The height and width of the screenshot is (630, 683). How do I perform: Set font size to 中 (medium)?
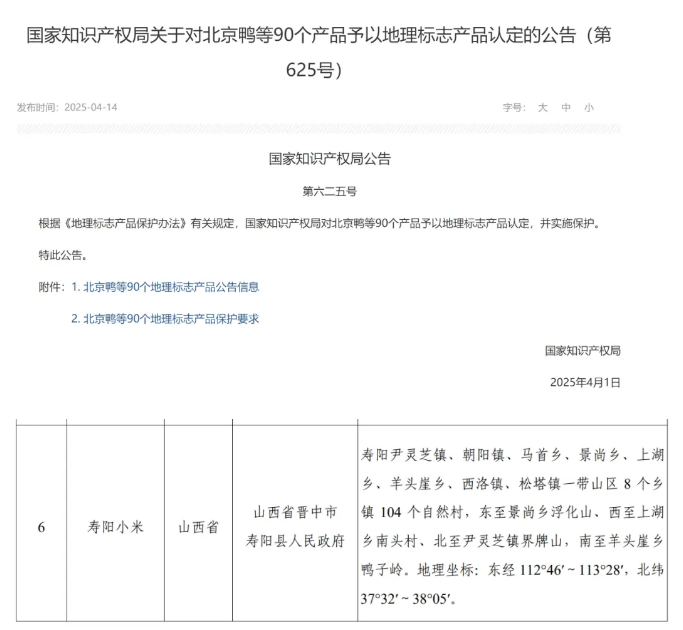pyautogui.click(x=566, y=107)
